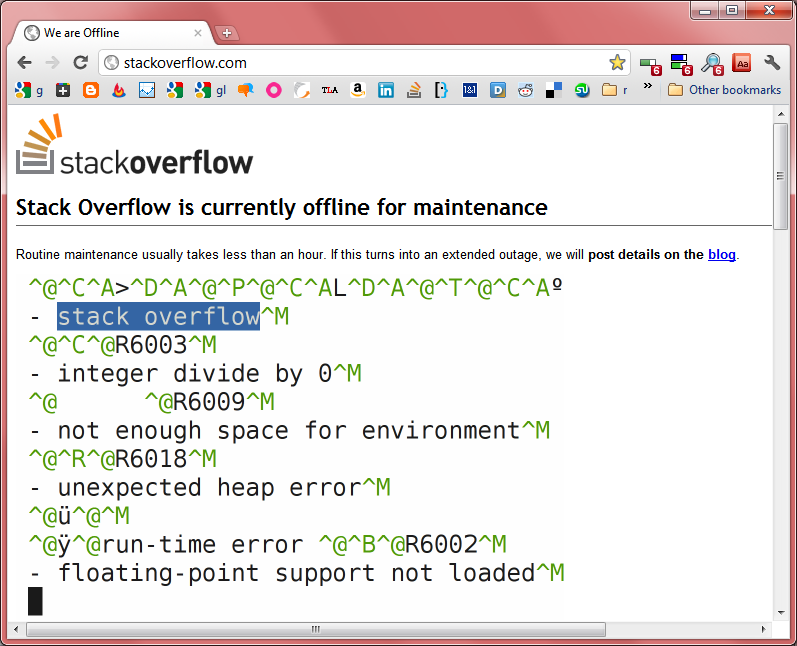Click the Stack Overflow bookmark icon
The width and height of the screenshot is (797, 646).
(x=414, y=90)
